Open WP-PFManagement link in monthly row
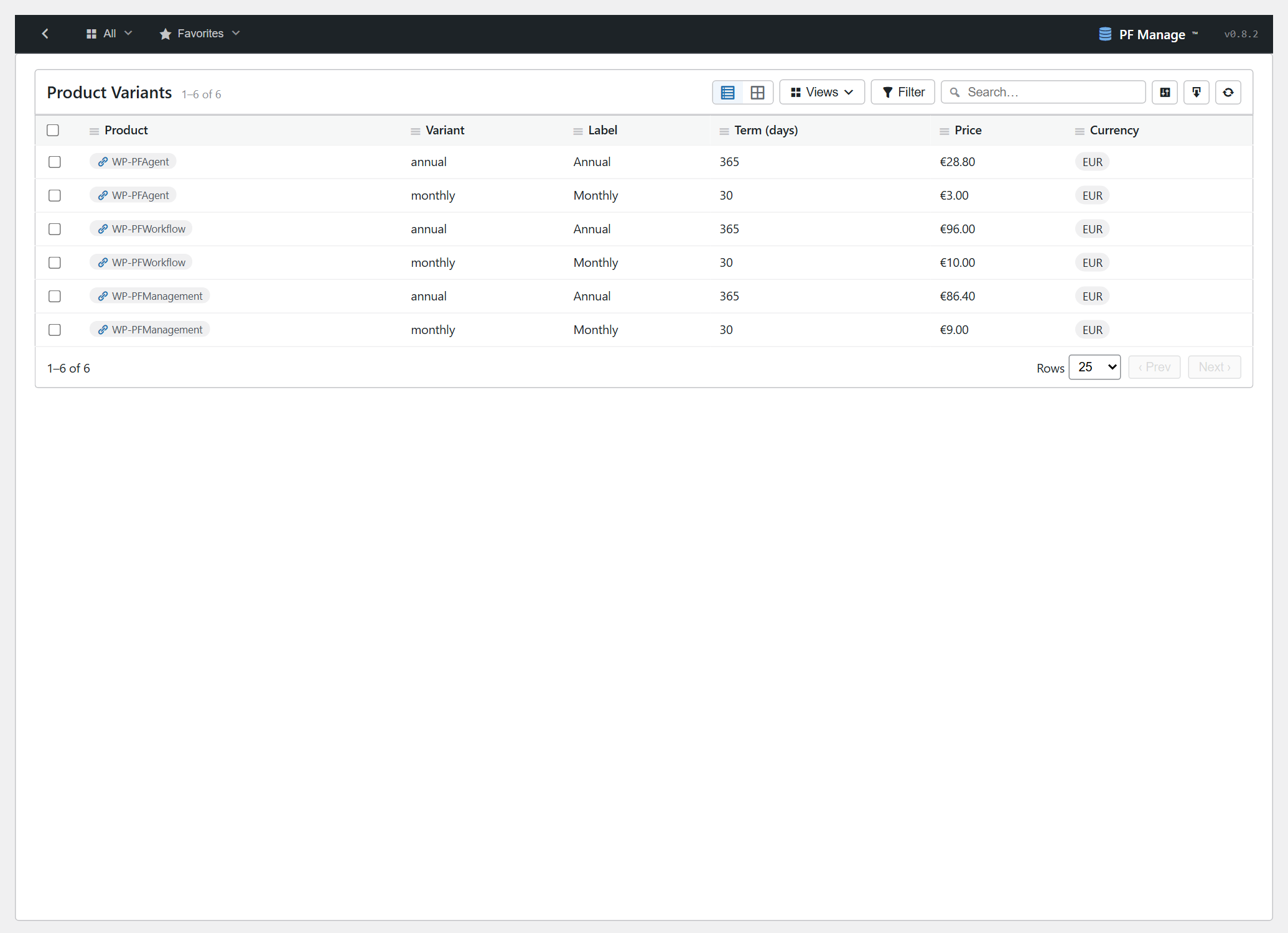 (x=150, y=330)
